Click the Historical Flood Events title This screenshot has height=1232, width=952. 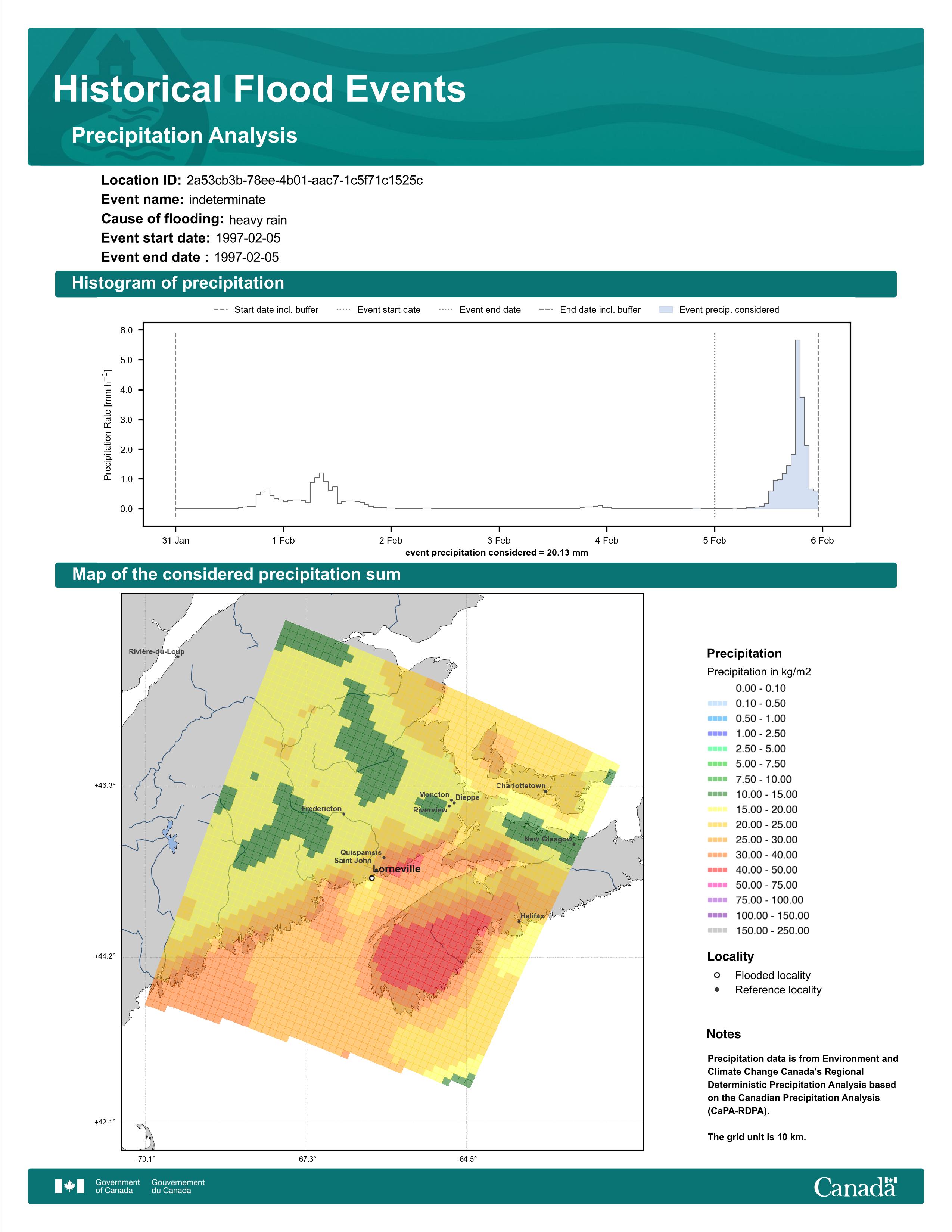[259, 89]
